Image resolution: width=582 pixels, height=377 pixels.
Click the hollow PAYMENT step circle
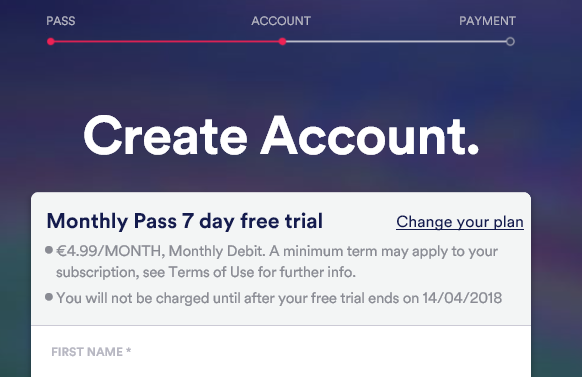pos(510,42)
